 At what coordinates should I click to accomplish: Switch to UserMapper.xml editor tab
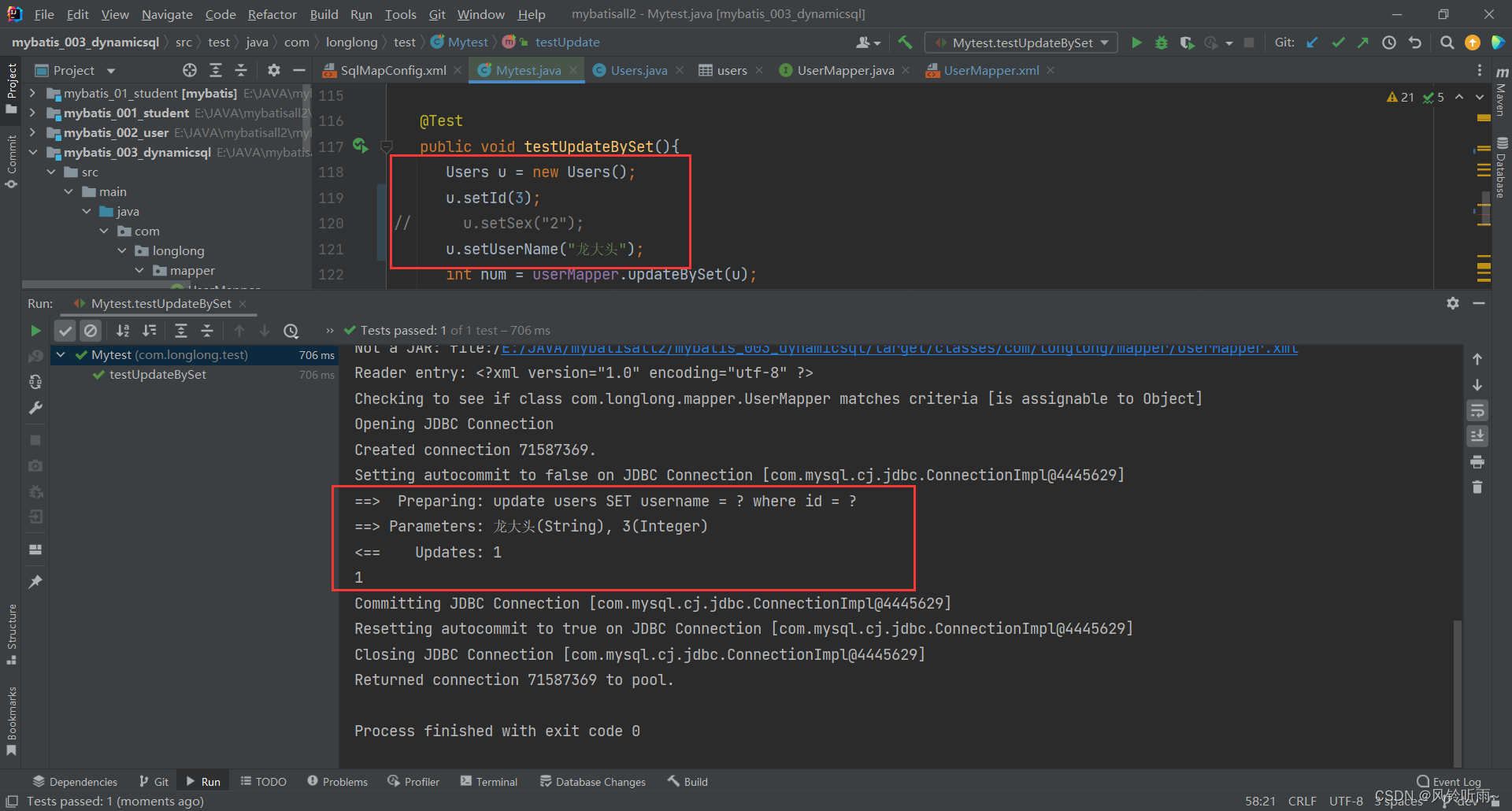[x=991, y=70]
